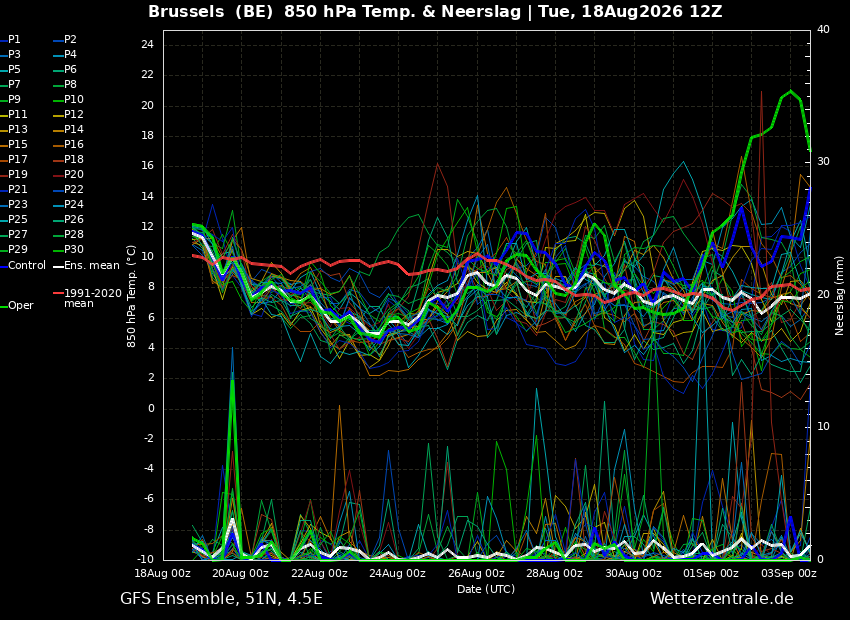Click the 26Aug 00z date tick label
The width and height of the screenshot is (850, 620).
point(475,573)
